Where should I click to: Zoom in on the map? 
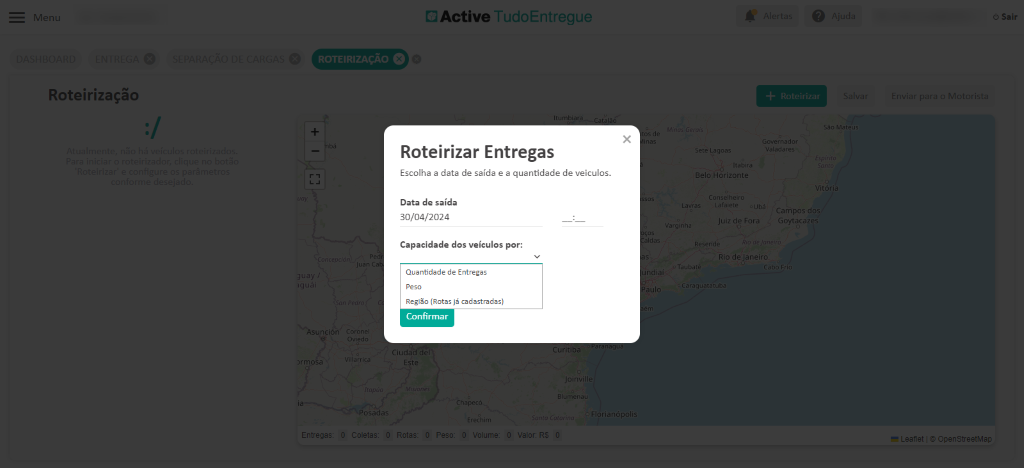coord(315,132)
